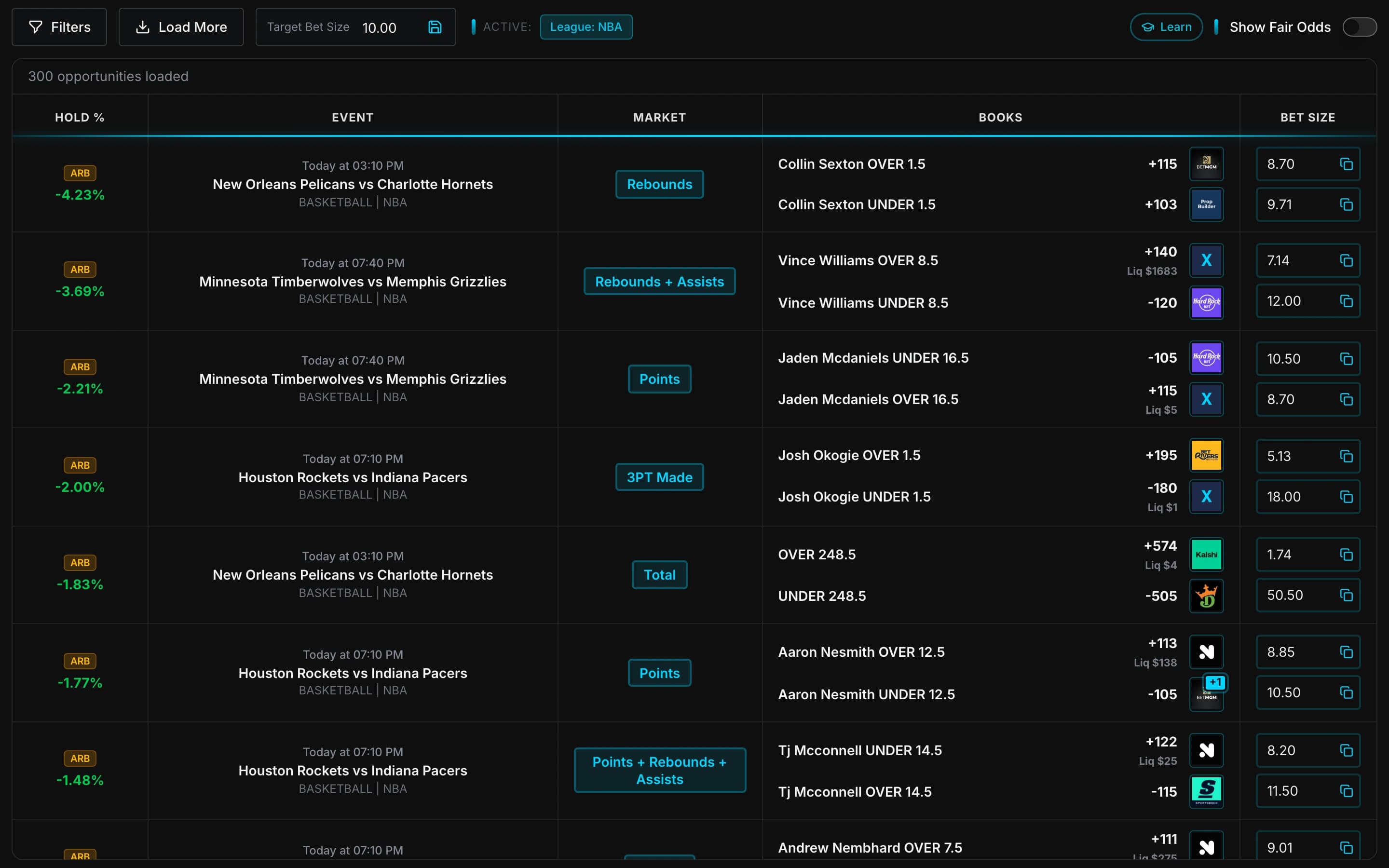Copy the 1.74 bet size

coord(1346,555)
